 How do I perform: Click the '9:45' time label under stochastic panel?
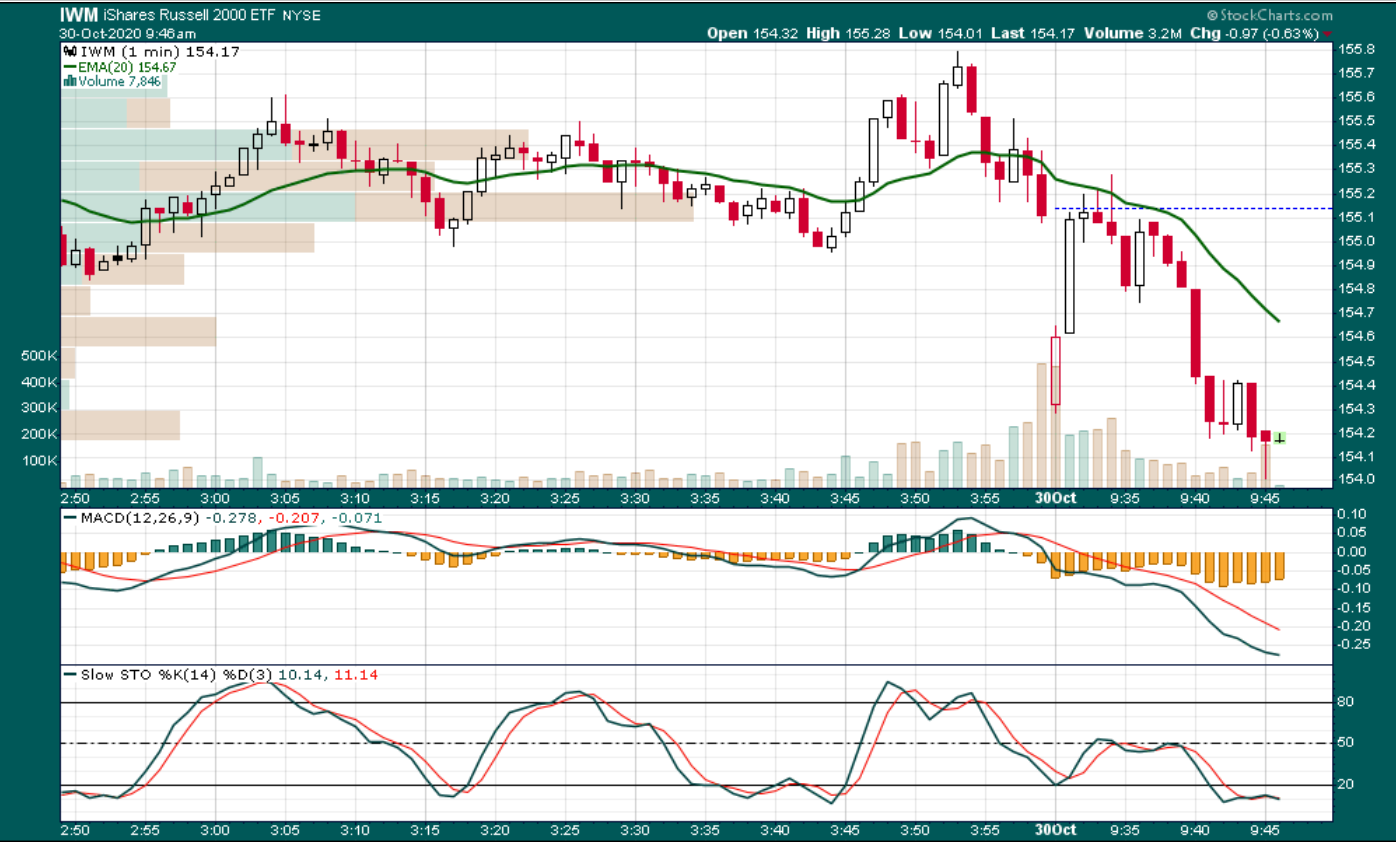pyautogui.click(x=1266, y=831)
